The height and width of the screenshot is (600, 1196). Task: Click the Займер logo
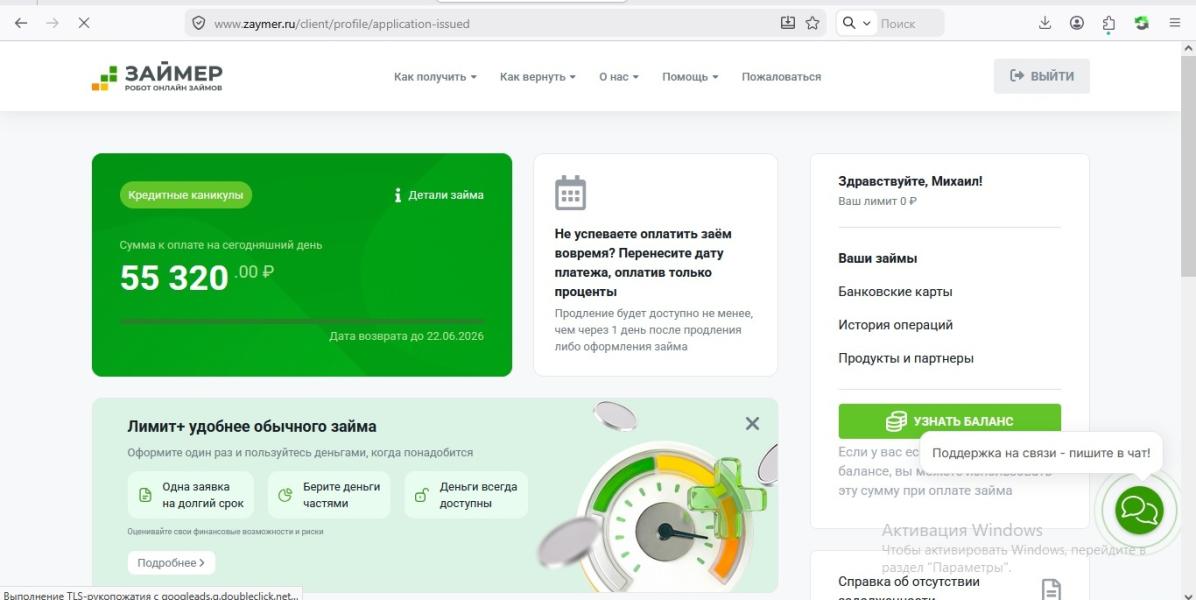pos(157,77)
